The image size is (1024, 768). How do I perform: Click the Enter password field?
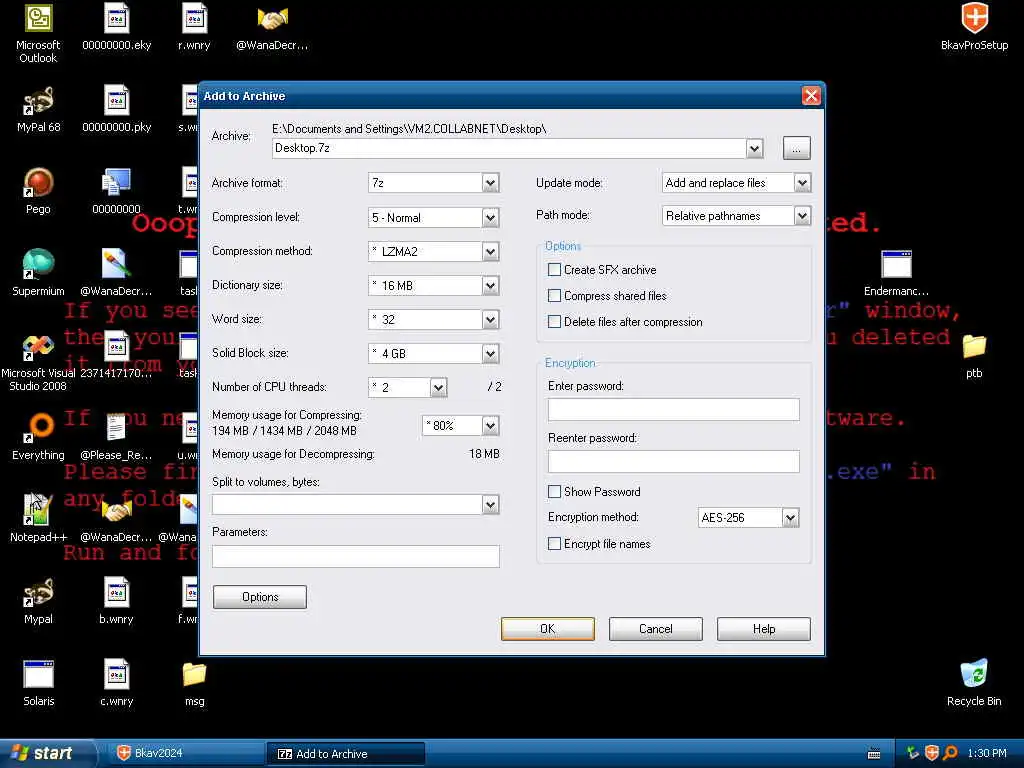673,409
